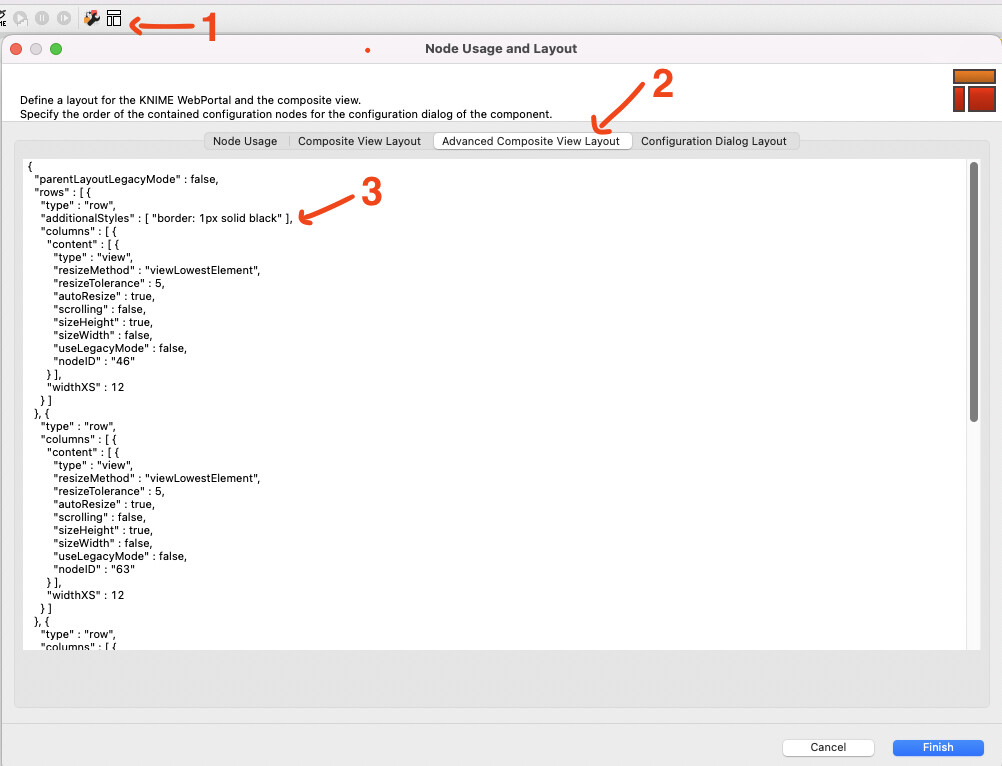Open the Composite View Layout tab
This screenshot has width=1002, height=766.
(359, 141)
